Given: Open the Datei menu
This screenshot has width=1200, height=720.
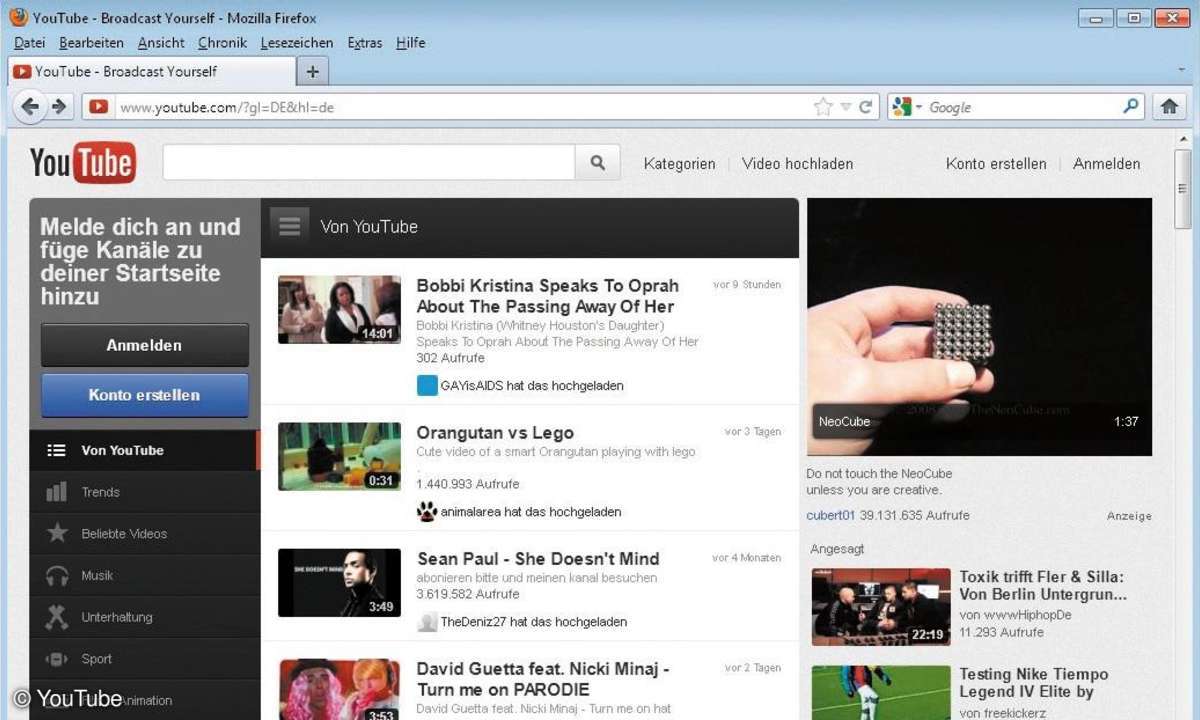Looking at the screenshot, I should [30, 43].
